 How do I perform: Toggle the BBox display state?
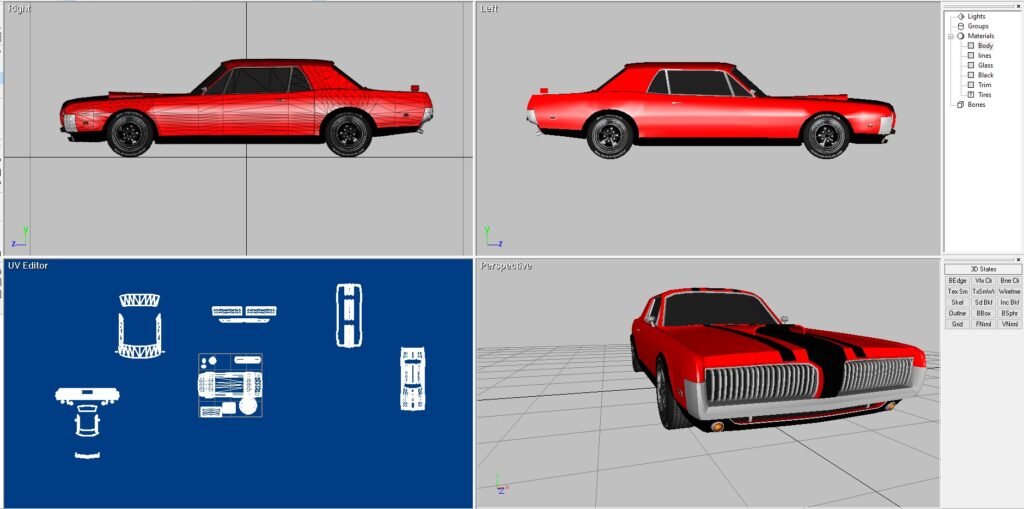[983, 313]
